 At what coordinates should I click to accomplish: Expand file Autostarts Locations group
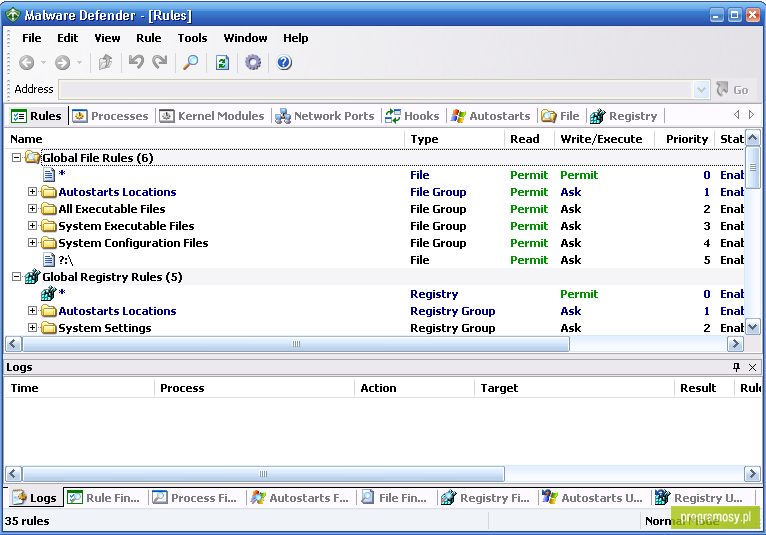[x=32, y=192]
